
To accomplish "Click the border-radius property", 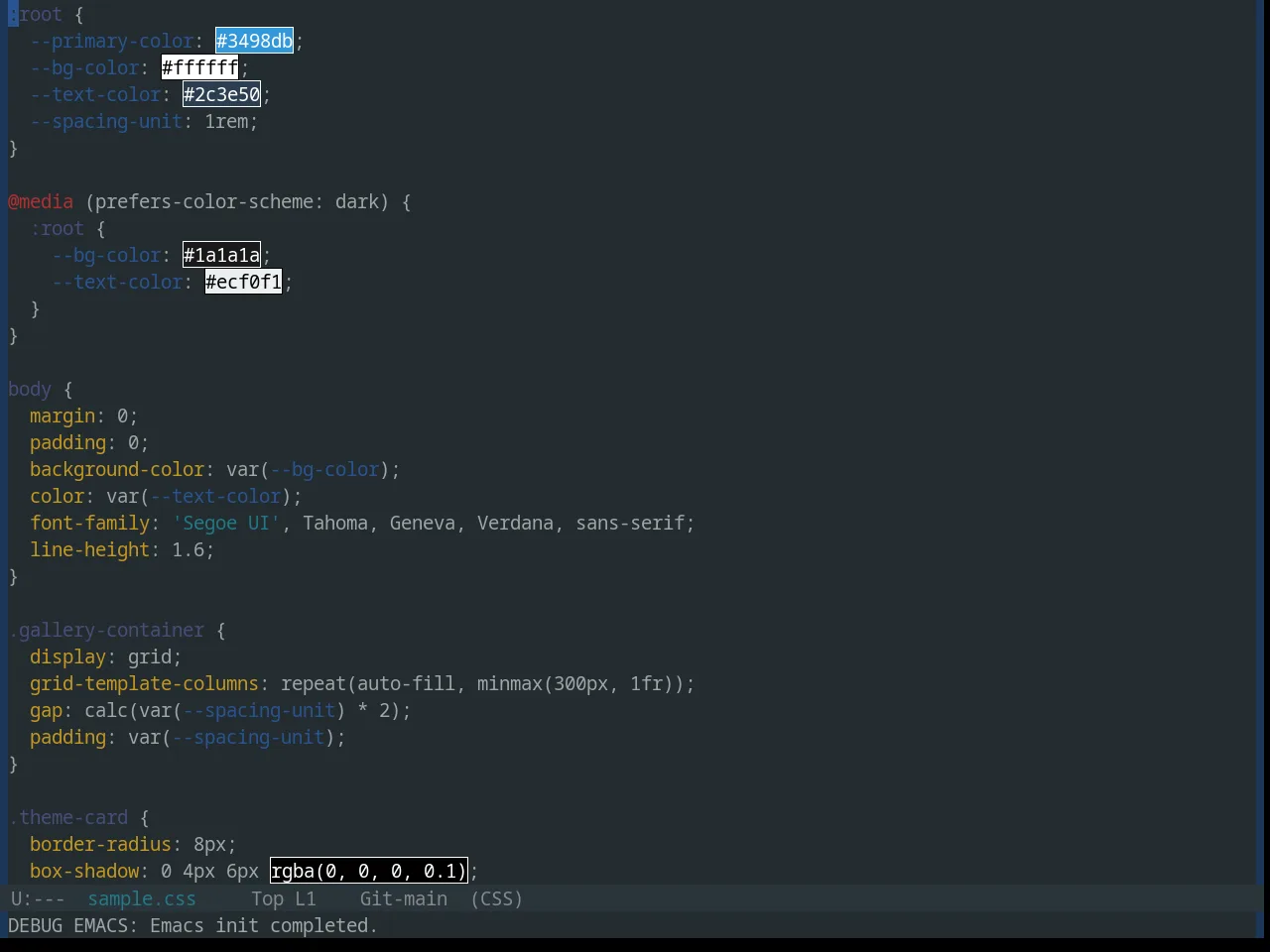I will pos(100,844).
